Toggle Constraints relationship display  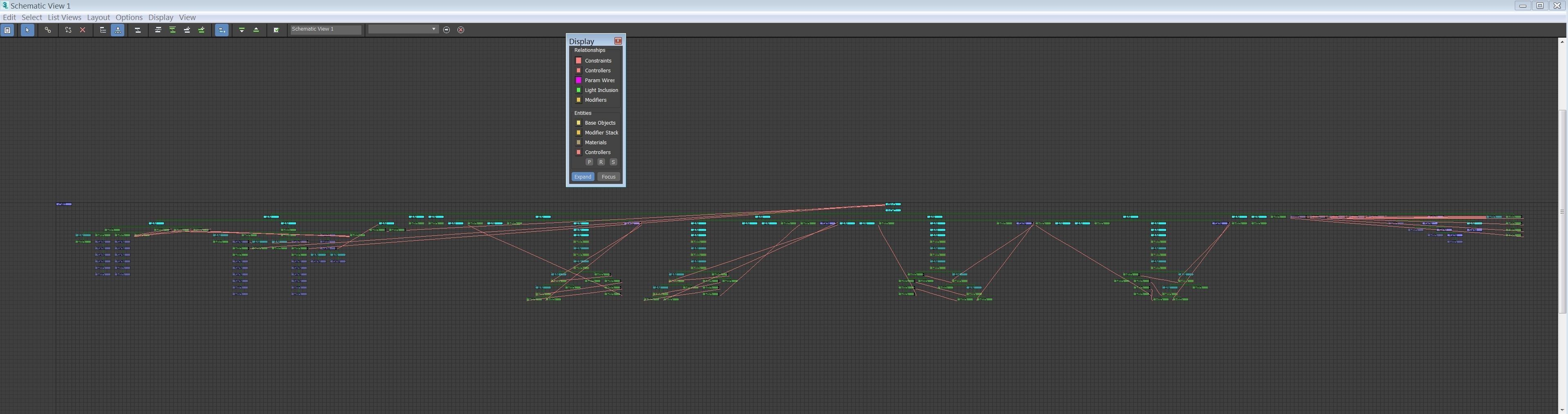[x=579, y=61]
